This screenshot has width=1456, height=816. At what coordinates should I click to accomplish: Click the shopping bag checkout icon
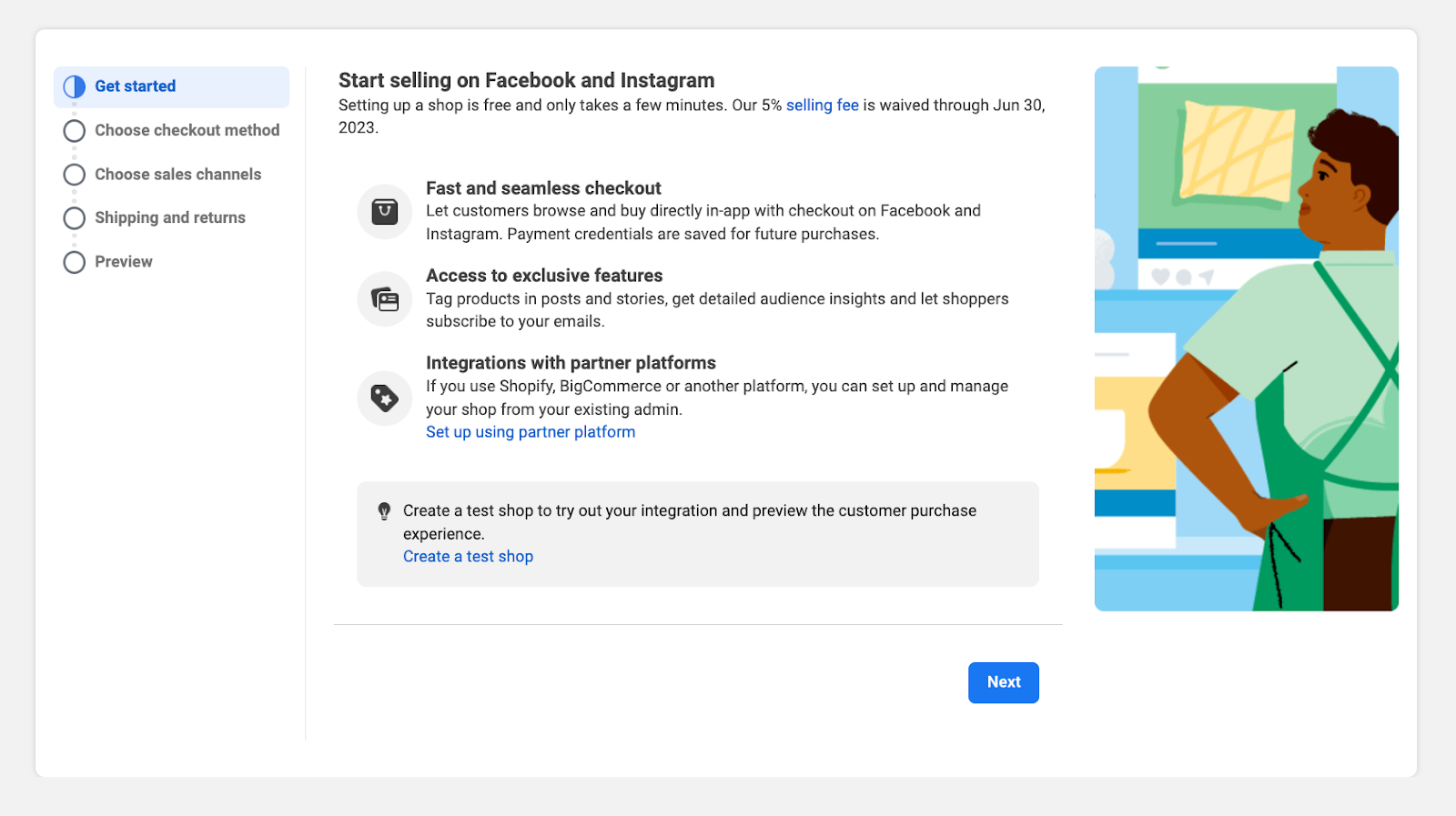coord(384,212)
